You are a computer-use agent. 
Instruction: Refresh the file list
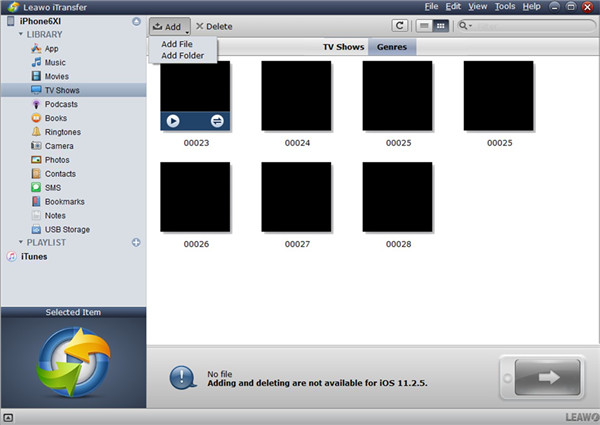[399, 26]
